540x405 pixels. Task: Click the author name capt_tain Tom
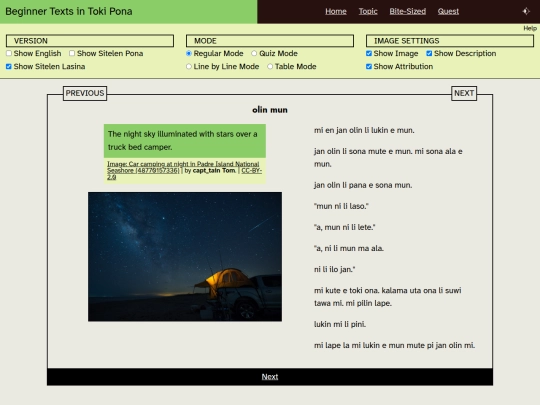(x=214, y=170)
